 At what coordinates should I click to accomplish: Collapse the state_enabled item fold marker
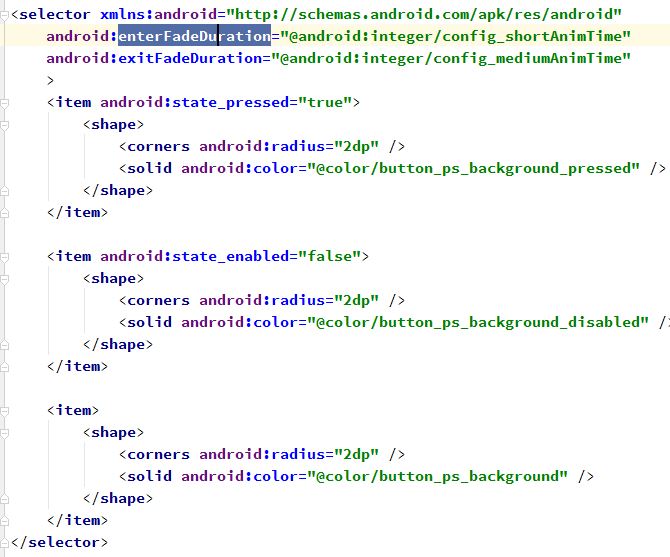click(4, 257)
